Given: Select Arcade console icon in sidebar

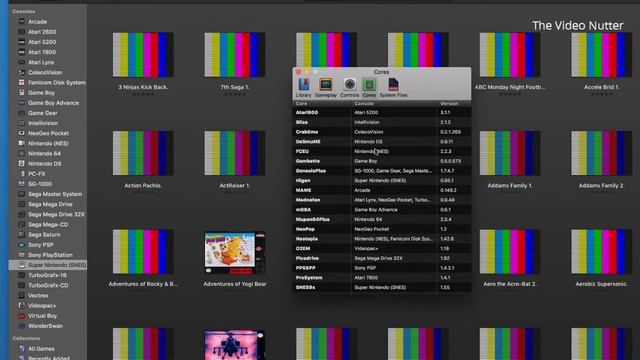Looking at the screenshot, I should [22, 22].
